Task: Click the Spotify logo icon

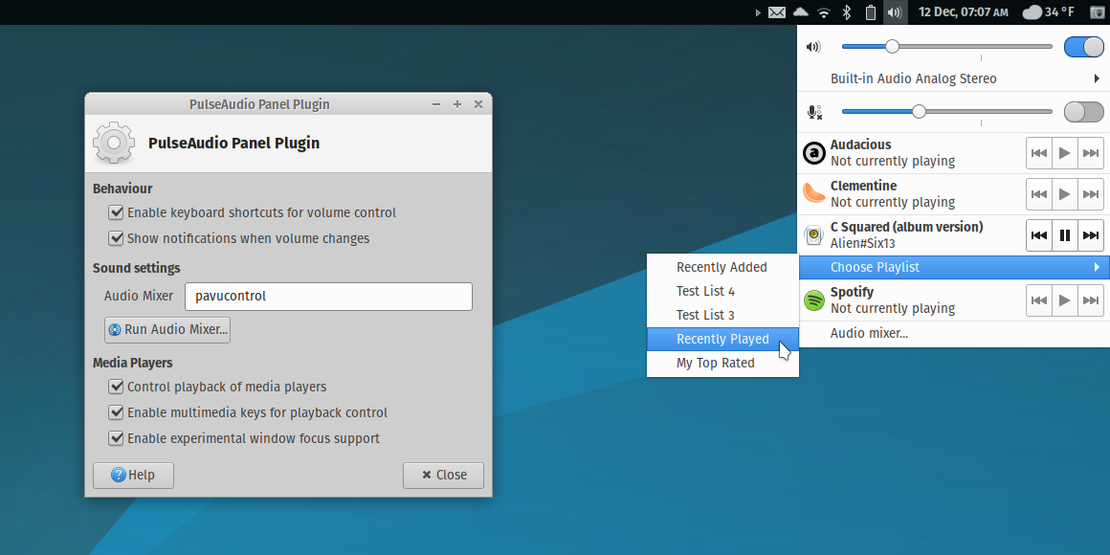Action: (814, 300)
